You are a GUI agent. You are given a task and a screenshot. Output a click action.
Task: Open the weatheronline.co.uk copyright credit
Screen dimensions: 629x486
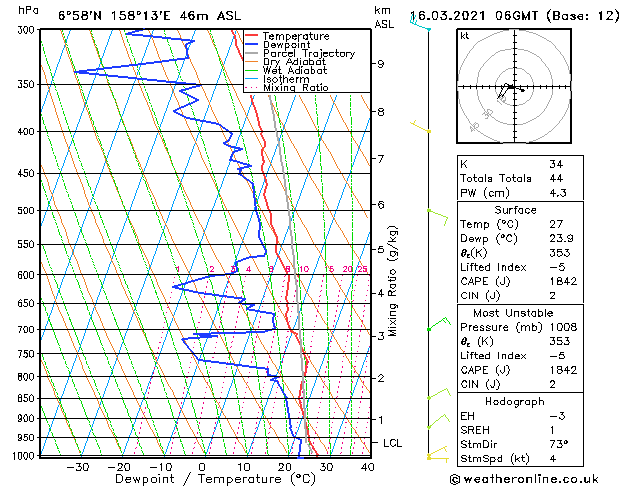524,479
